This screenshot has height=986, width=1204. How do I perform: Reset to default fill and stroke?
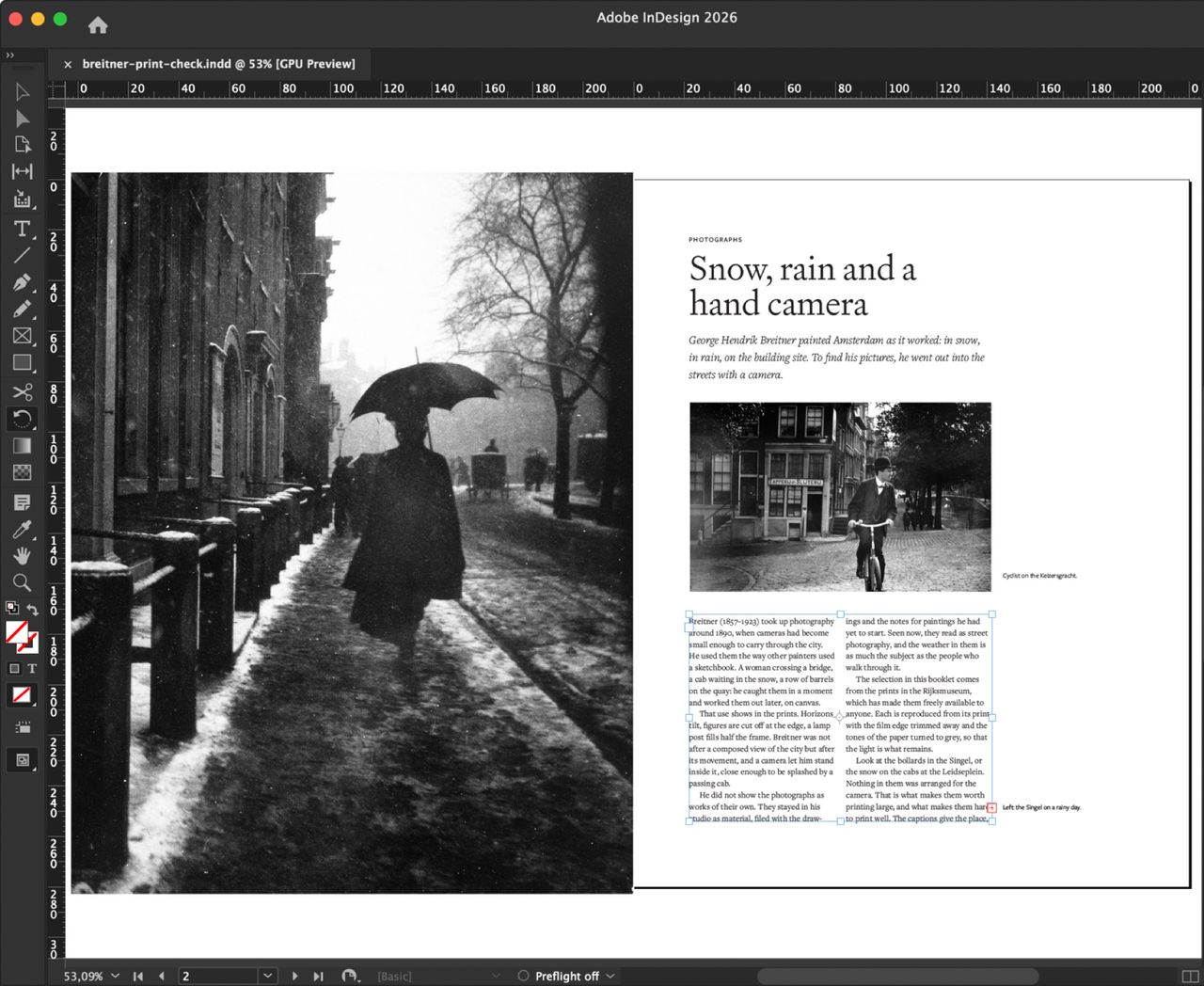click(12, 608)
